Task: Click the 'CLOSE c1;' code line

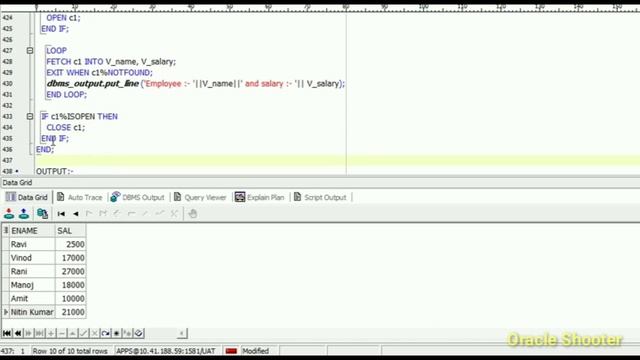Action: 66,128
